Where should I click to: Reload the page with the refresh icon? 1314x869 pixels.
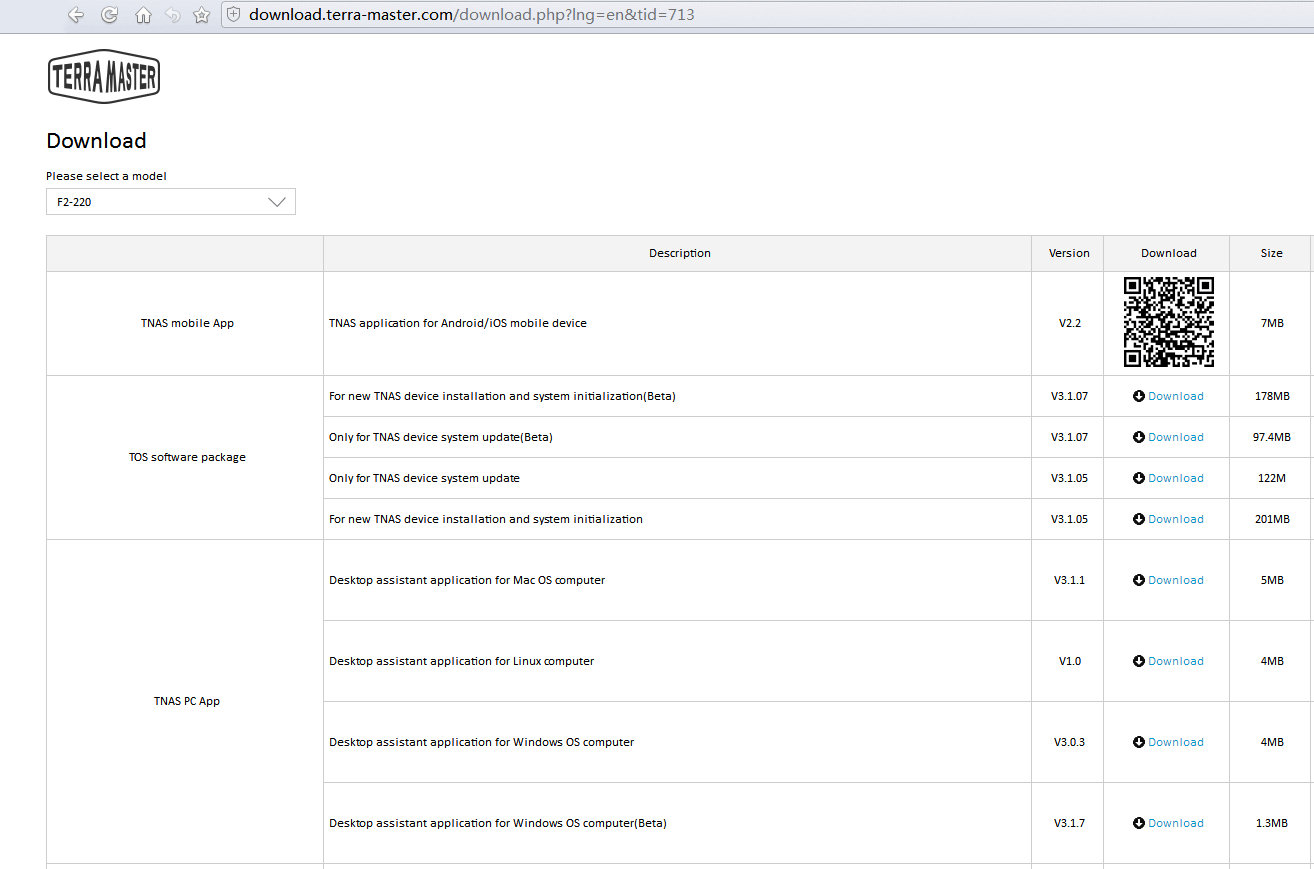110,15
